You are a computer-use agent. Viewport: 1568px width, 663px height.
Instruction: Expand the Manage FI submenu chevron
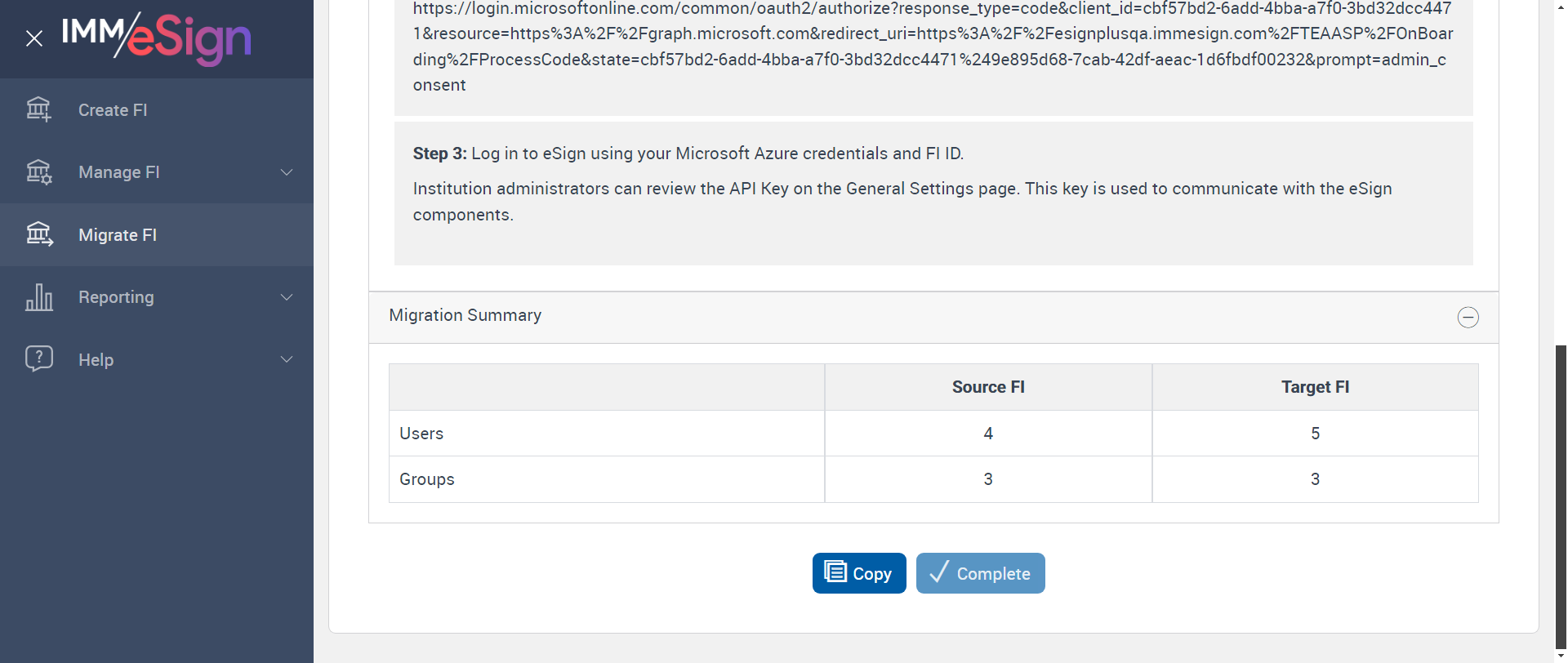click(x=287, y=172)
